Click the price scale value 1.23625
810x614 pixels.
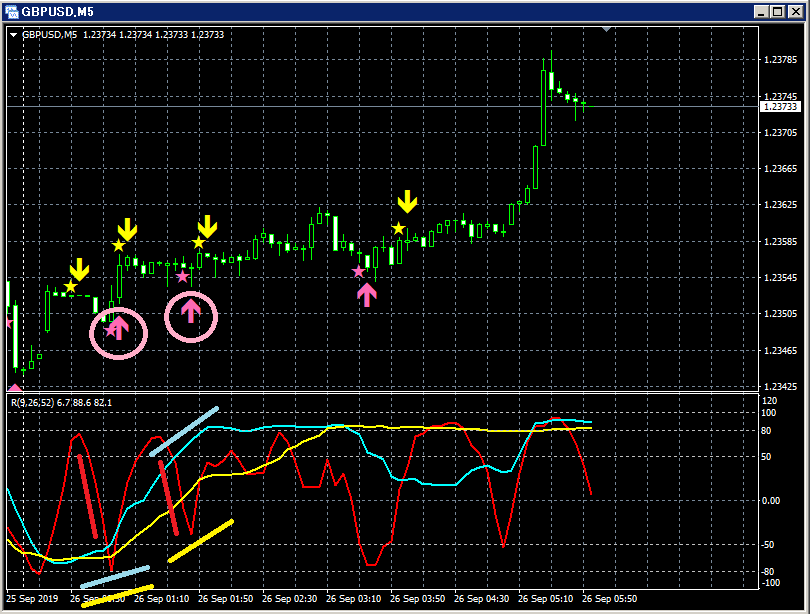point(781,205)
